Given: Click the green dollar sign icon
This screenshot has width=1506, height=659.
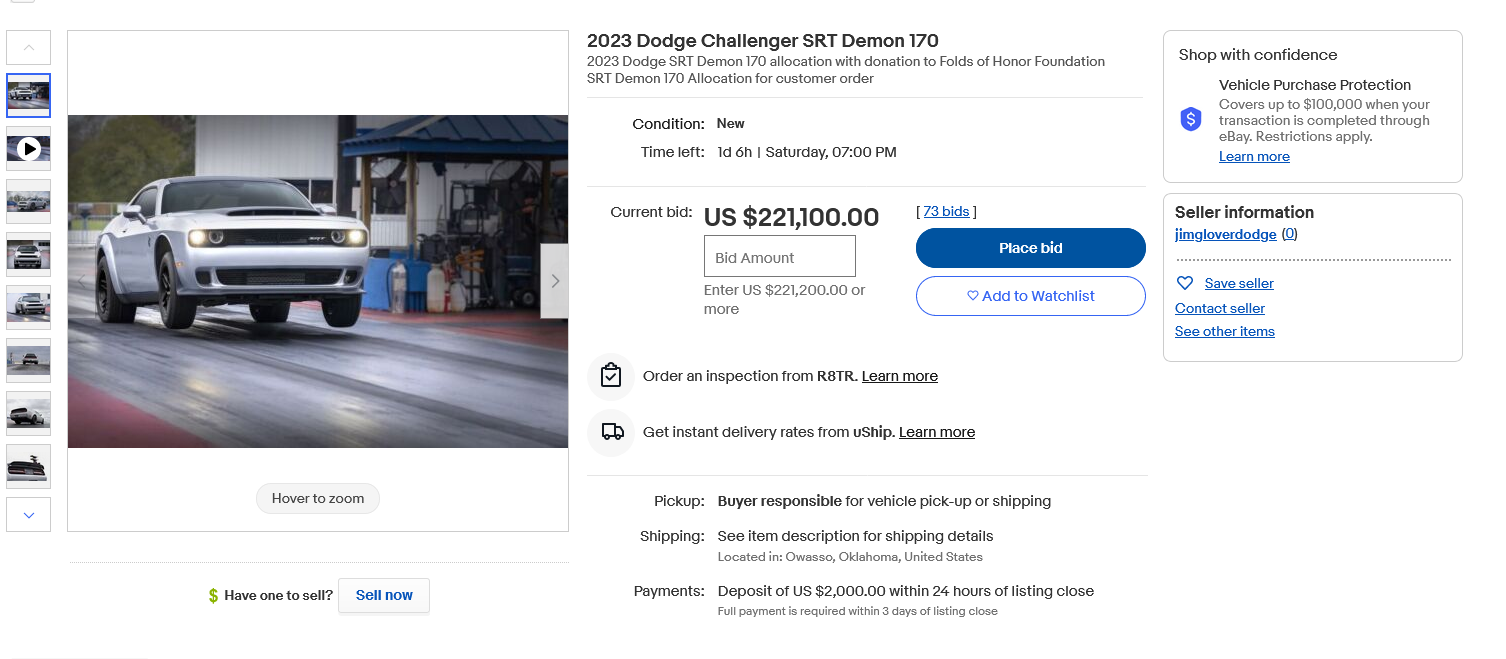Looking at the screenshot, I should point(213,596).
